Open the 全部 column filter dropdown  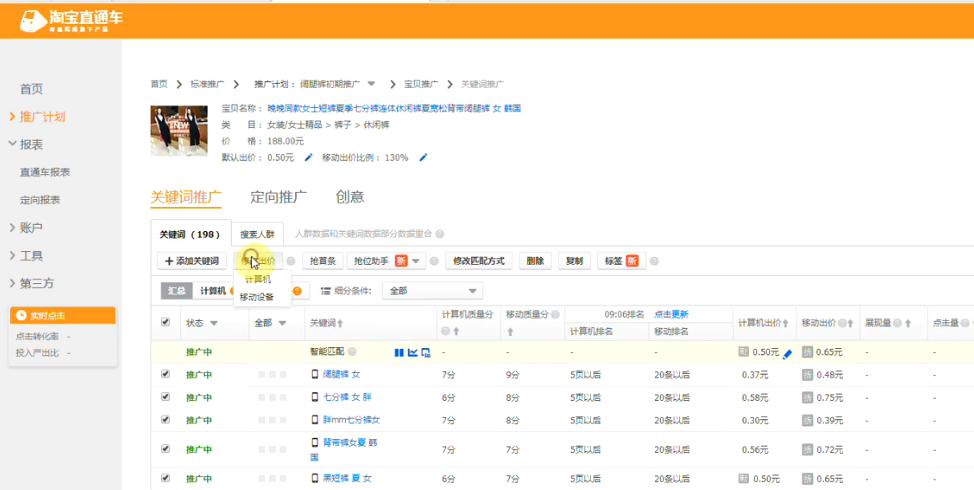282,324
